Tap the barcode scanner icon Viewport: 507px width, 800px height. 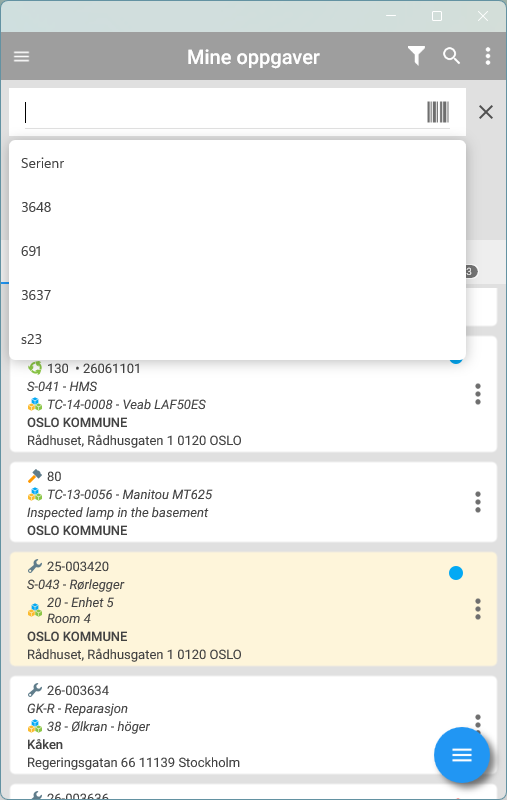pos(438,112)
